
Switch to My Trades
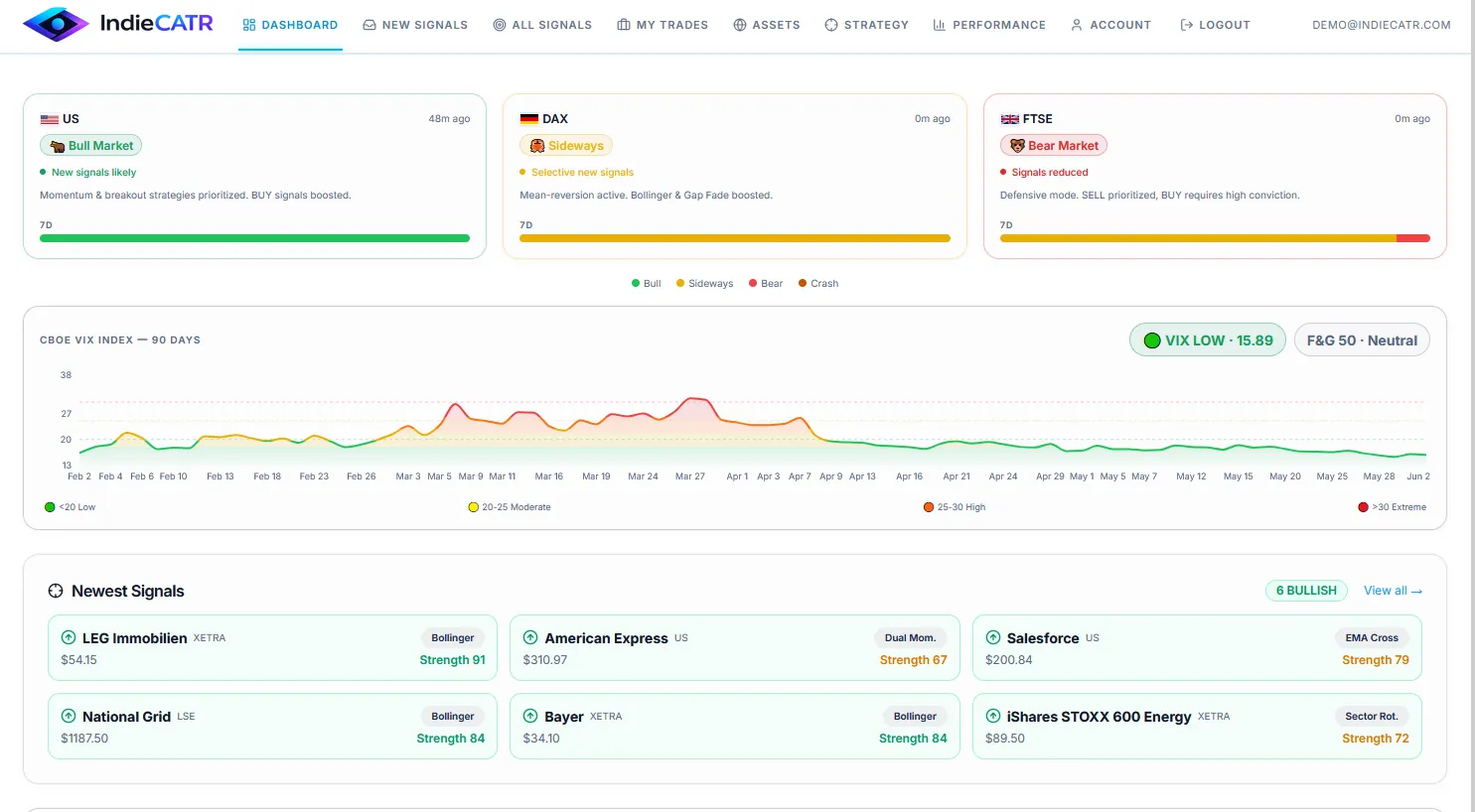pyautogui.click(x=663, y=25)
